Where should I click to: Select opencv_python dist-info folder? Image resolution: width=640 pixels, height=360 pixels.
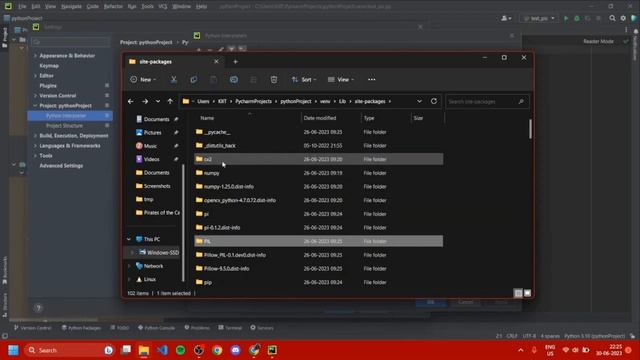coord(318,200)
